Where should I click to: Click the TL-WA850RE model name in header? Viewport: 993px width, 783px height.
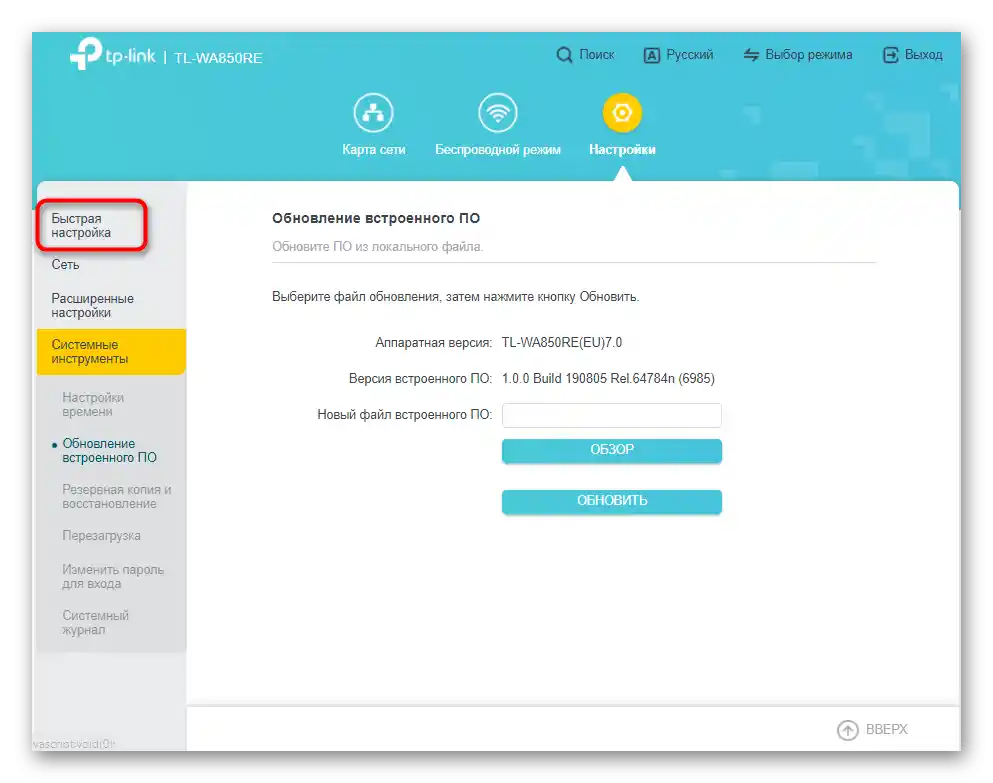pyautogui.click(x=218, y=58)
